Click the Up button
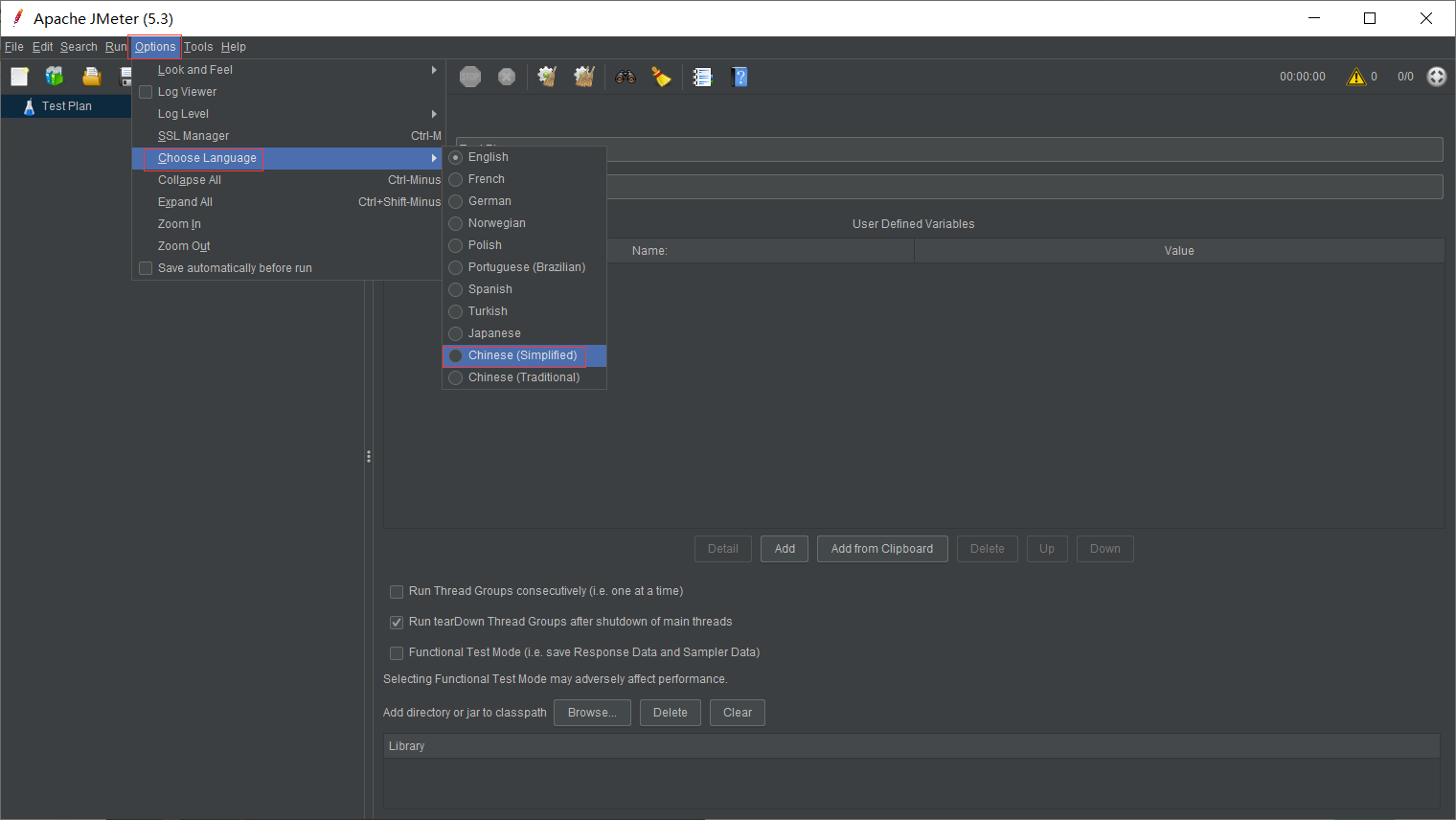 [1047, 549]
